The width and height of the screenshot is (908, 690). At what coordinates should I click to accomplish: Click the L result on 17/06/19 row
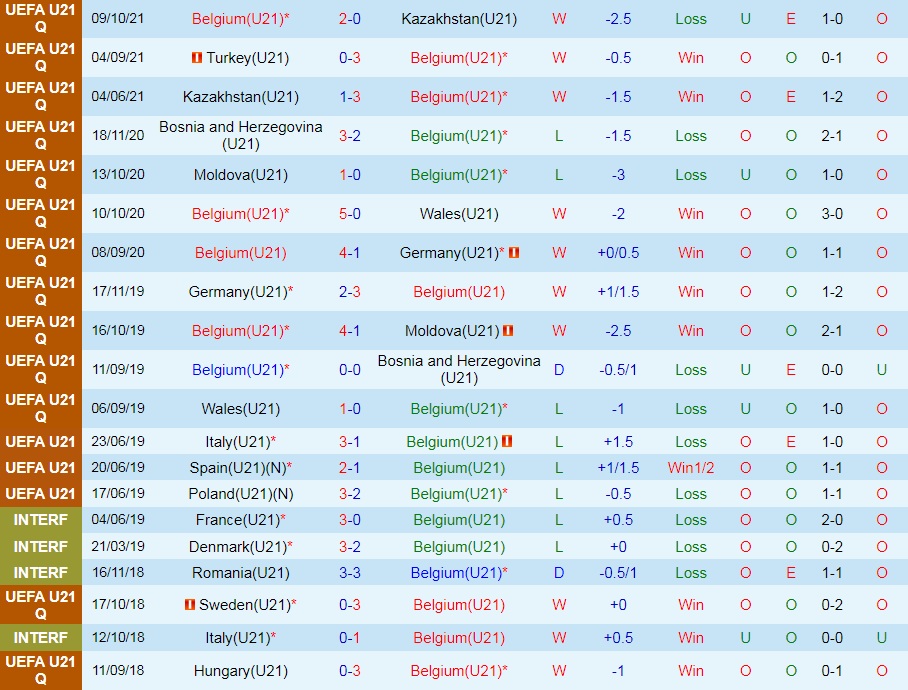tap(559, 494)
